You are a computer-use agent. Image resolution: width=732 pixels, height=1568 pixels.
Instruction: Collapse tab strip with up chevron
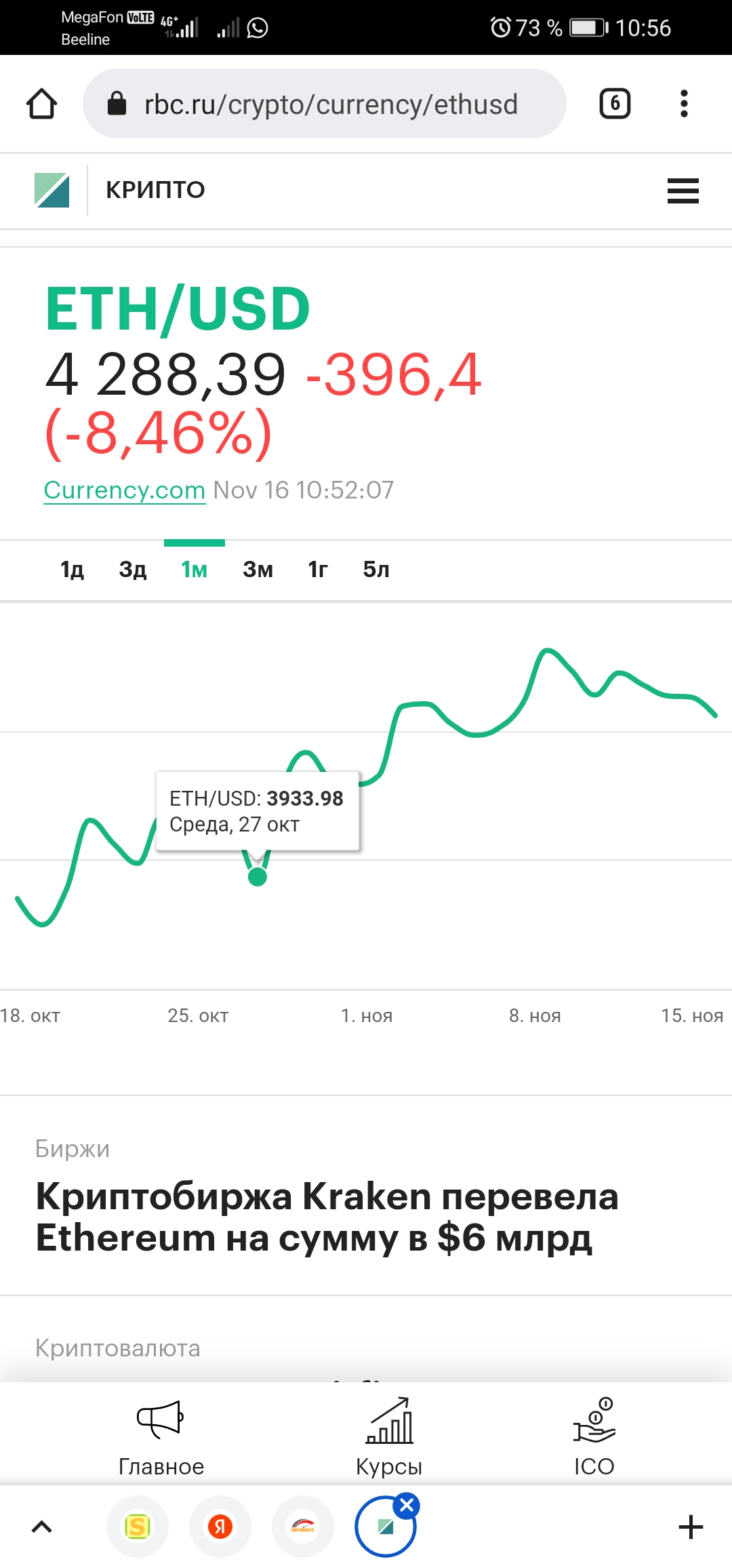[42, 1527]
